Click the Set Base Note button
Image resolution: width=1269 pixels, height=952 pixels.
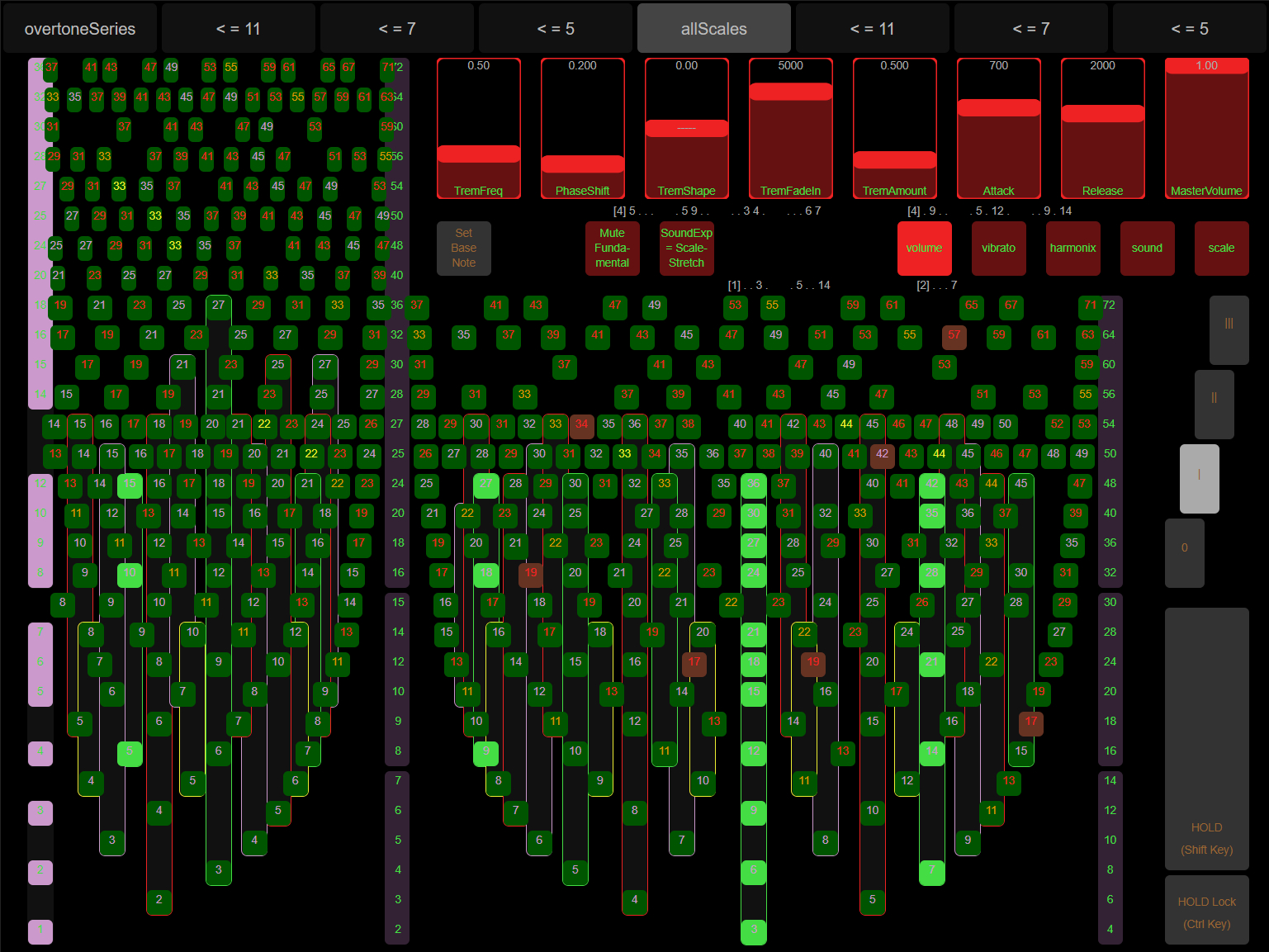(464, 248)
